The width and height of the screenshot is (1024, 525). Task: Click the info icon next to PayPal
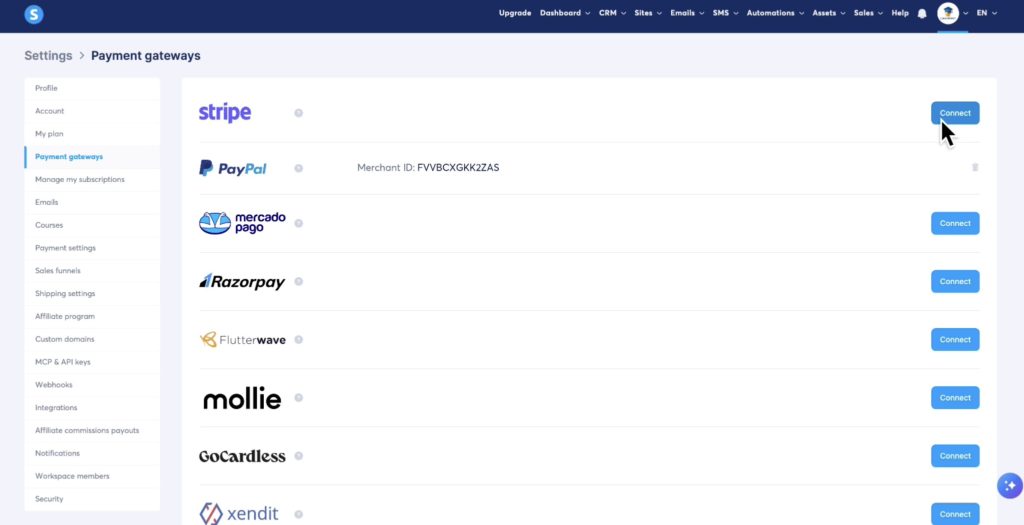(x=298, y=168)
